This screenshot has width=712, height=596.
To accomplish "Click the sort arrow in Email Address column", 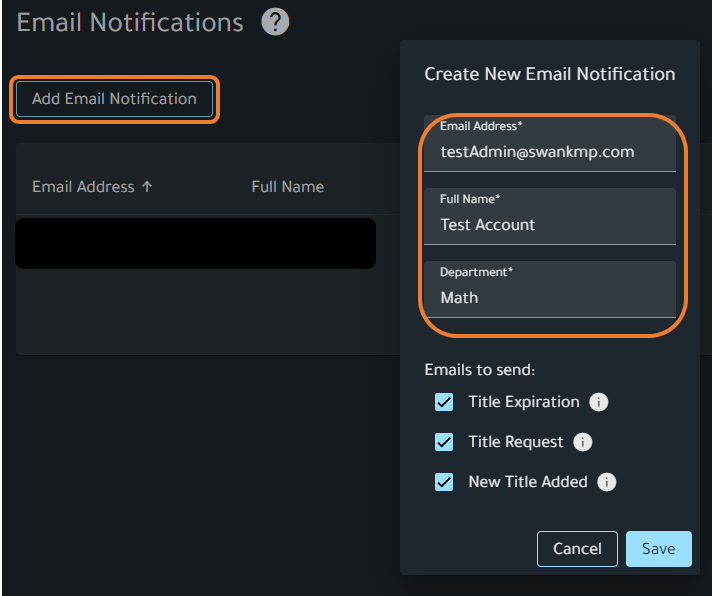I will pos(147,186).
